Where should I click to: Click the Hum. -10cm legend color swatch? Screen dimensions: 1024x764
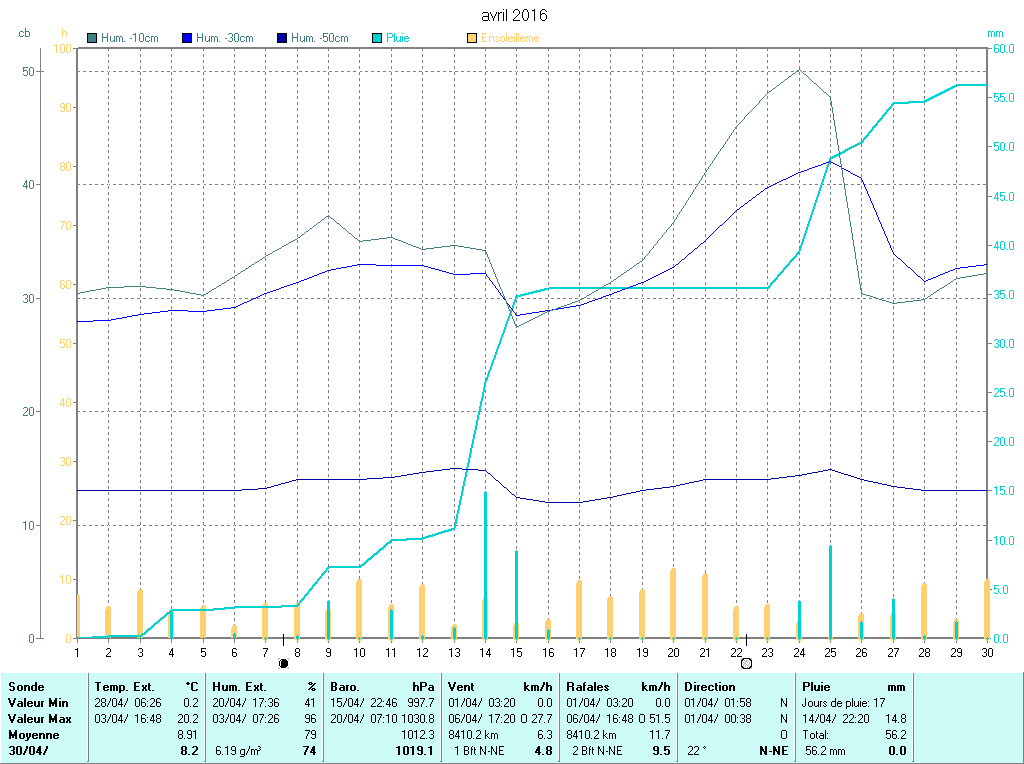[93, 38]
